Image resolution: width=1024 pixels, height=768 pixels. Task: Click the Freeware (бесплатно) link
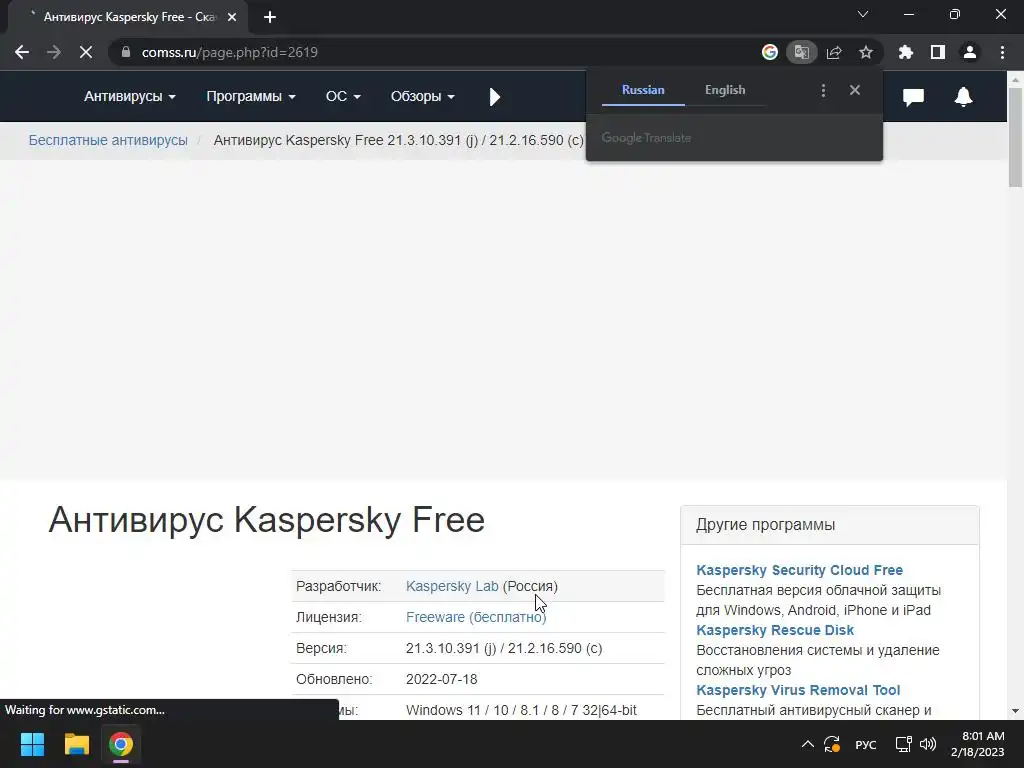tap(476, 617)
